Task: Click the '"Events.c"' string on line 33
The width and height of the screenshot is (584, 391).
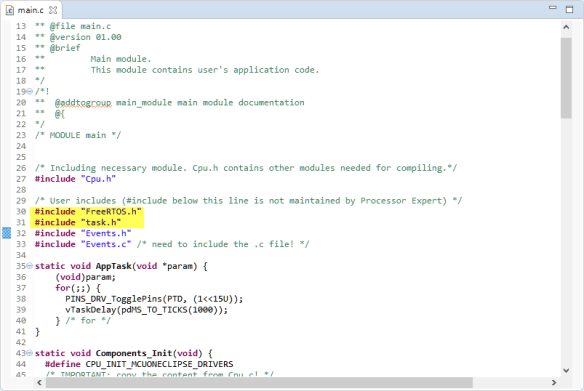Action: (106, 244)
